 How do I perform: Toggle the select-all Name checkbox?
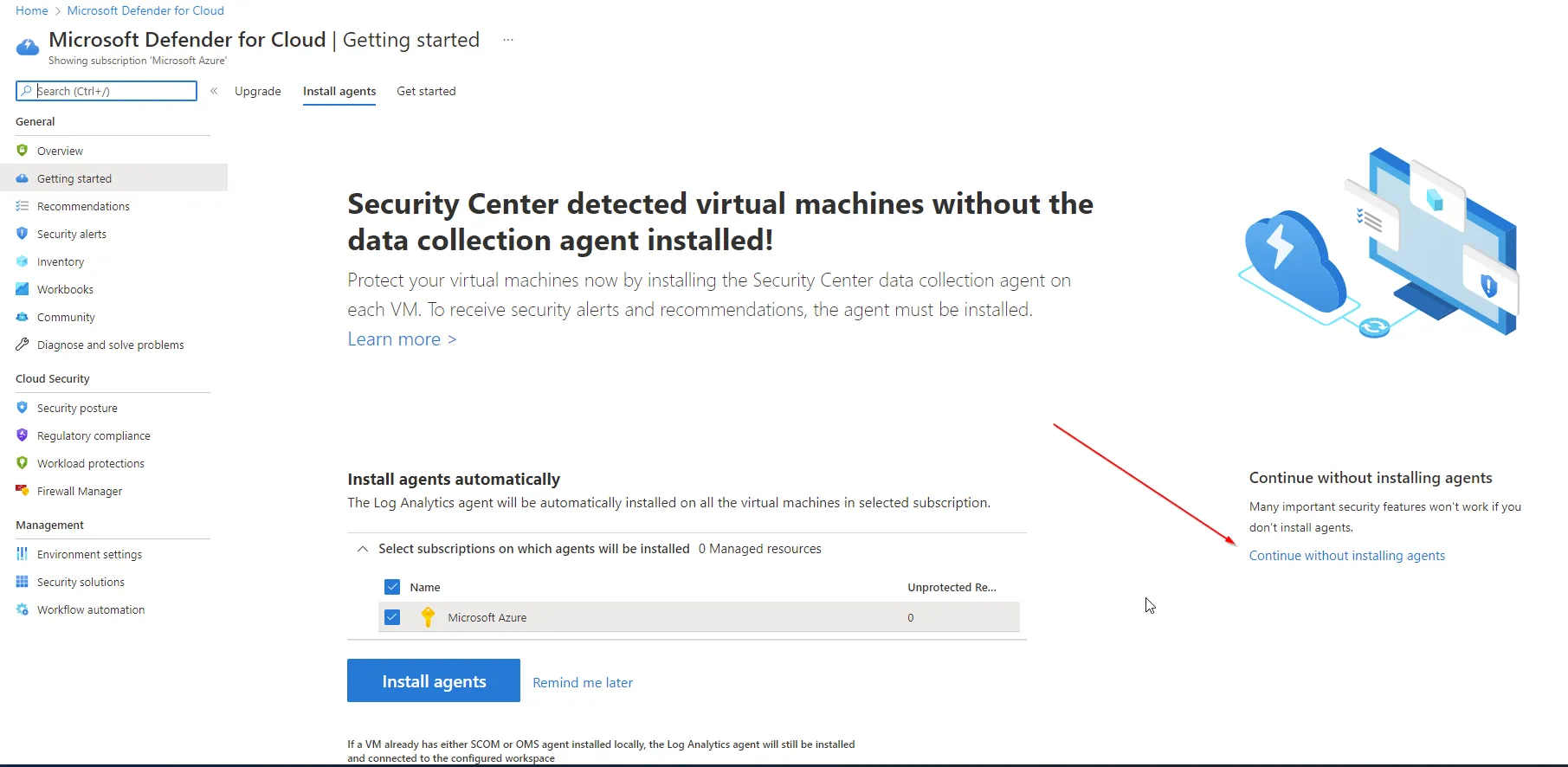point(392,587)
